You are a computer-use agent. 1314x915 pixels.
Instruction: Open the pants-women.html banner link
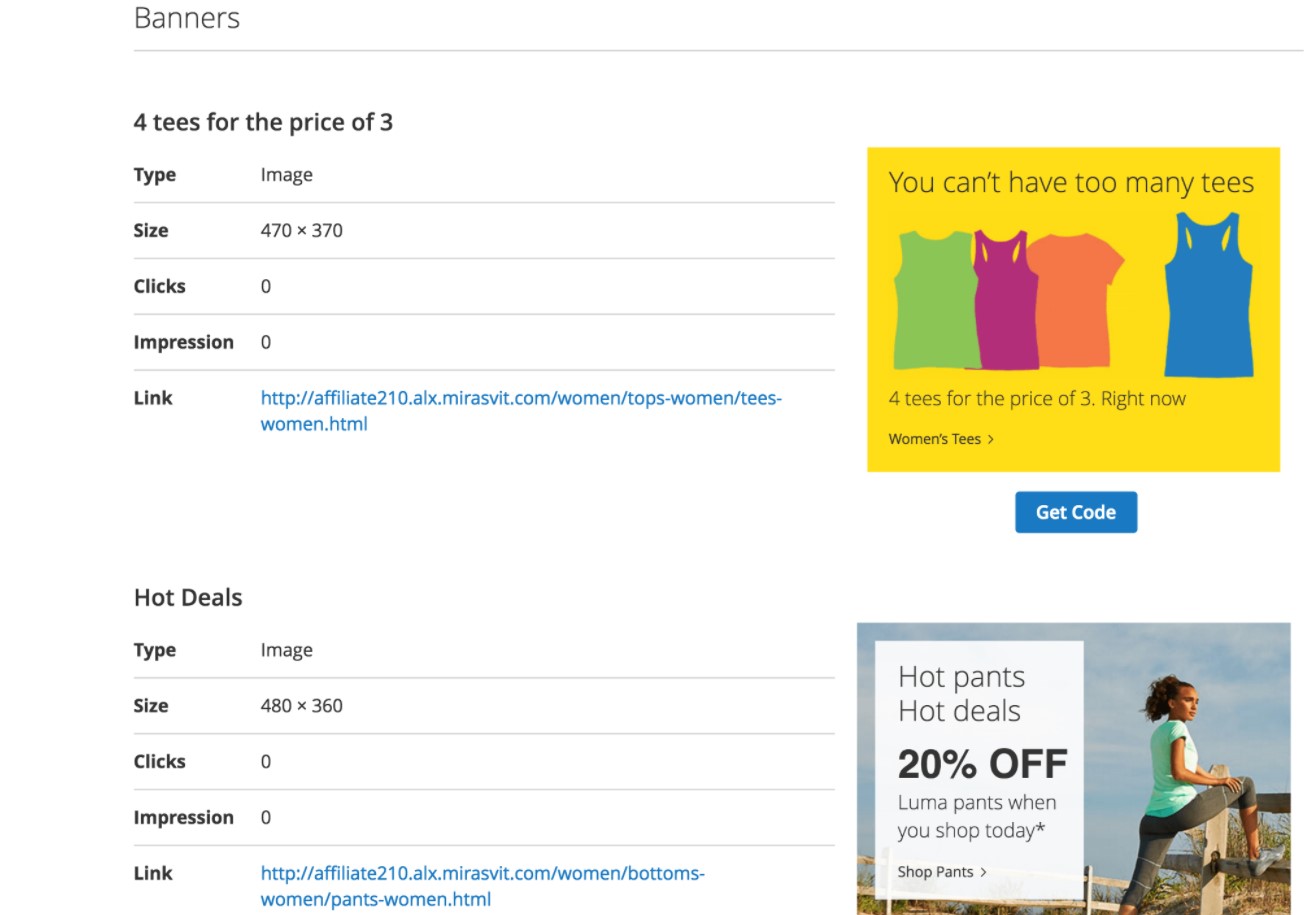[x=482, y=885]
